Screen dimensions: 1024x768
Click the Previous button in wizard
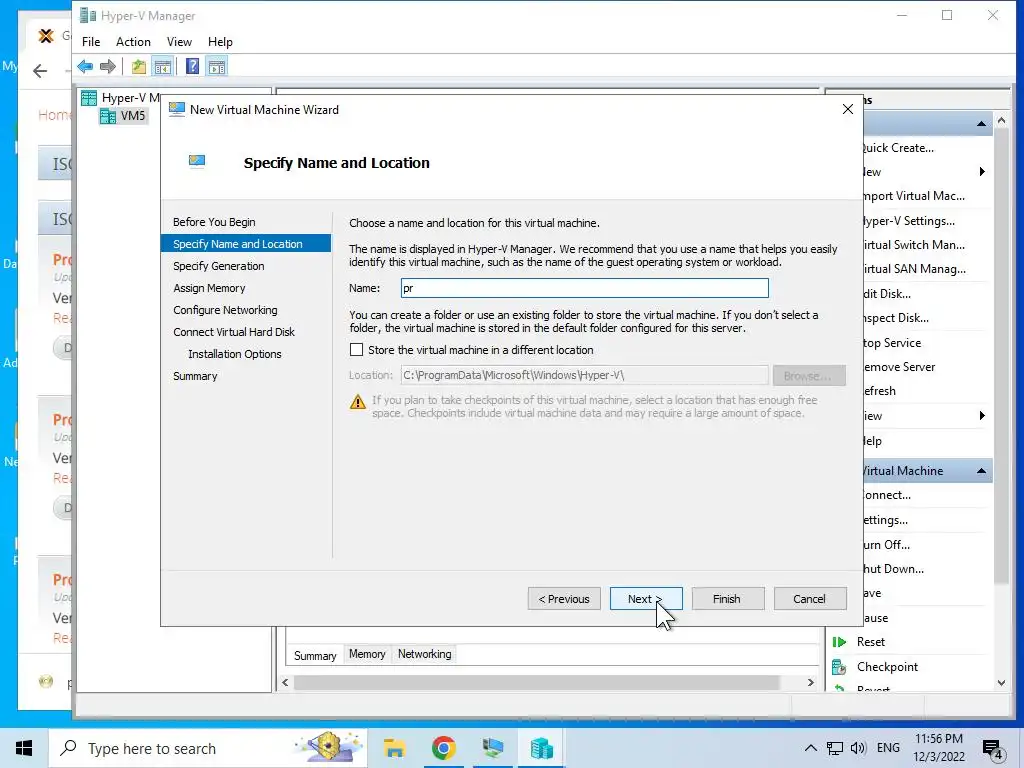click(564, 599)
